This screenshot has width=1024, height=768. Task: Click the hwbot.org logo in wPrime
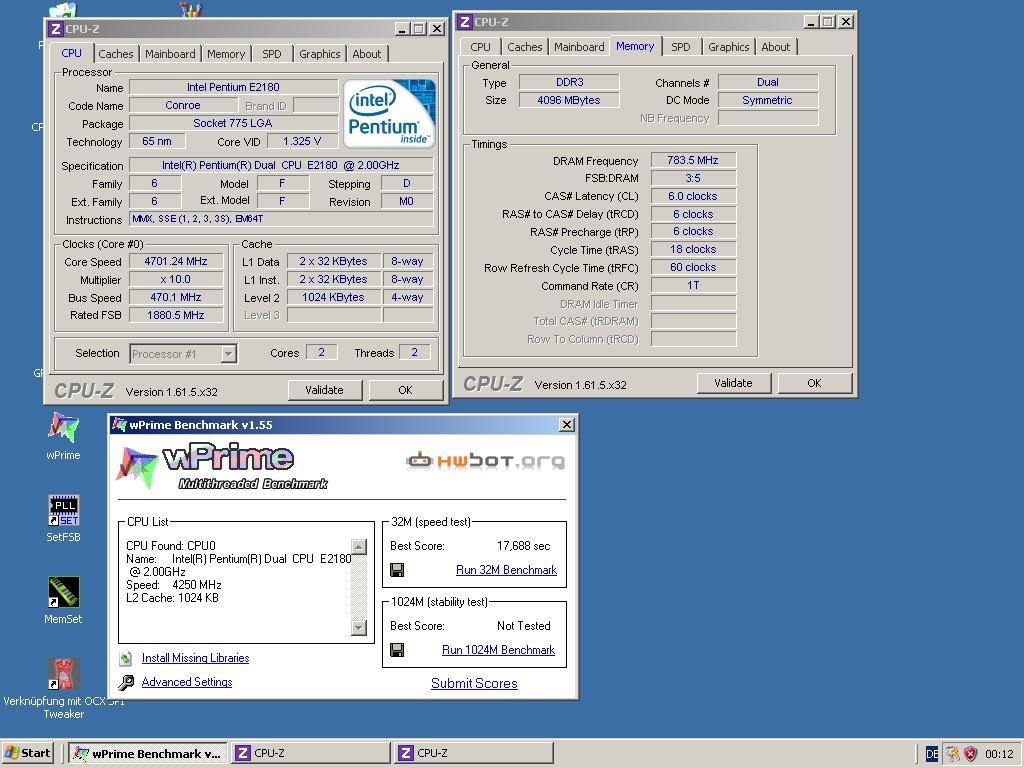[x=485, y=460]
